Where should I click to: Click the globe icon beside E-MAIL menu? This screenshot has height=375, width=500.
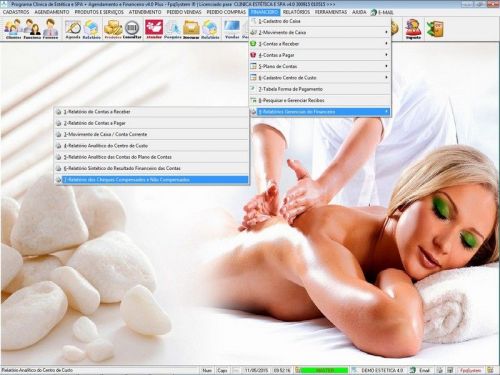(374, 12)
